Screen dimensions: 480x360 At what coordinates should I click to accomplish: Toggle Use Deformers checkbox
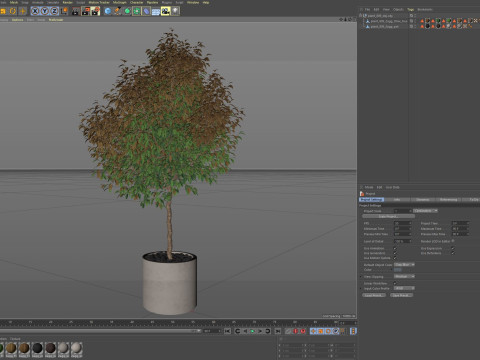(453, 253)
